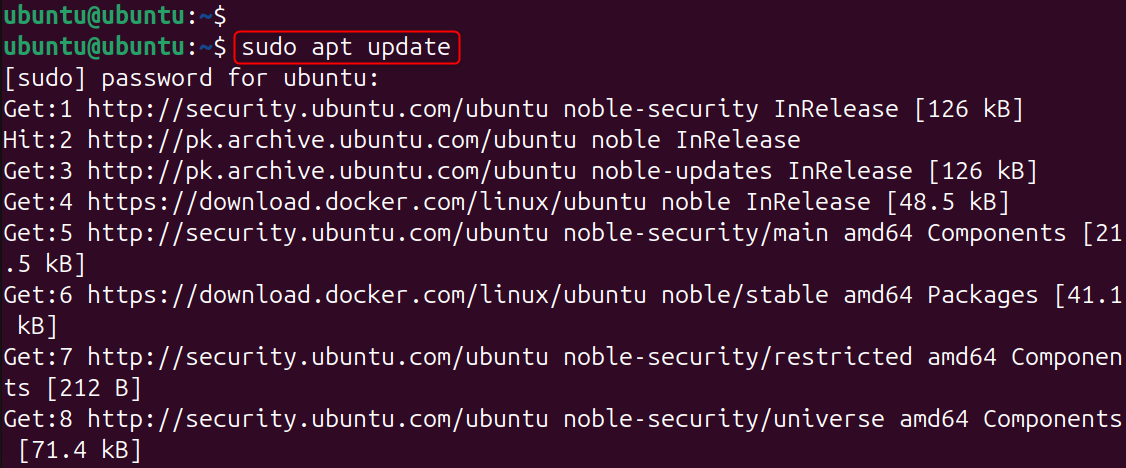Click the highlighted sudo apt update command
The image size is (1126, 468).
(x=347, y=47)
